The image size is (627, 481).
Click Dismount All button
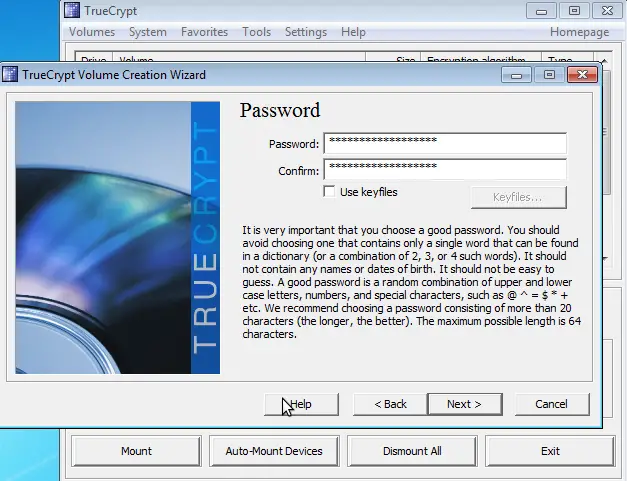(412, 451)
